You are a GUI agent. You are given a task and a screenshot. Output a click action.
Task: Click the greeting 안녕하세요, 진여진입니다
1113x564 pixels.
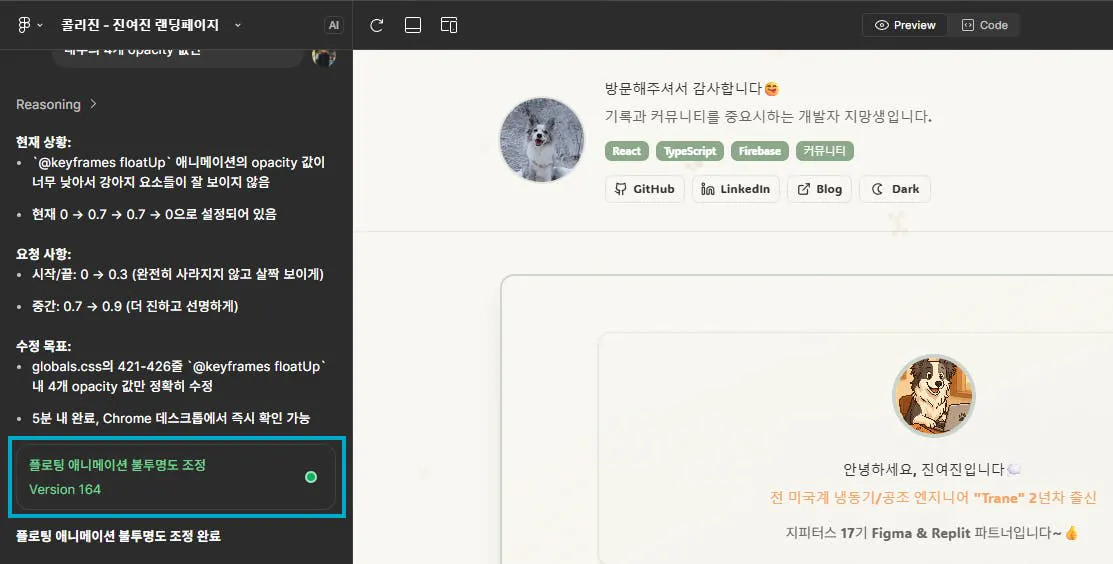(x=932, y=470)
